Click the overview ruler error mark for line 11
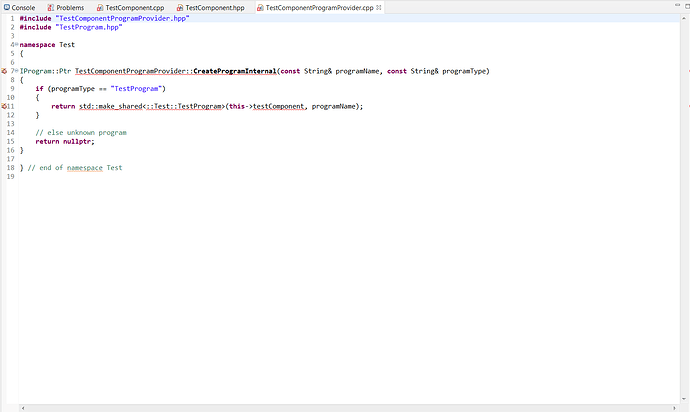This screenshot has height=412, width=690. click(688, 106)
